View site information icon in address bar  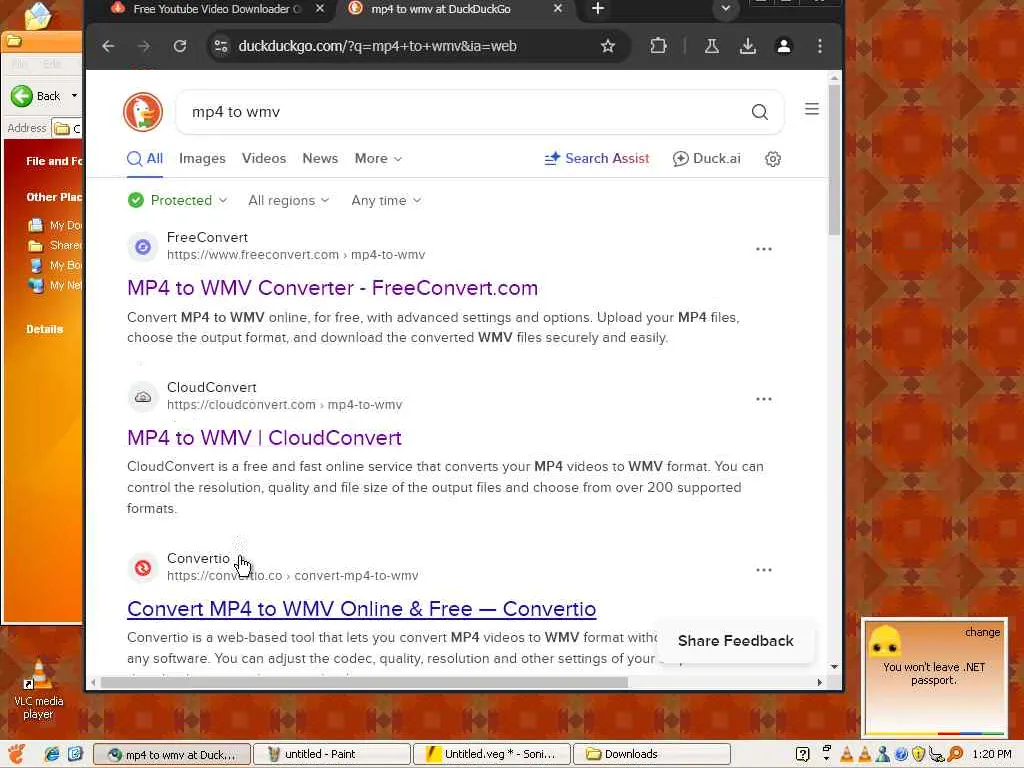coord(221,46)
